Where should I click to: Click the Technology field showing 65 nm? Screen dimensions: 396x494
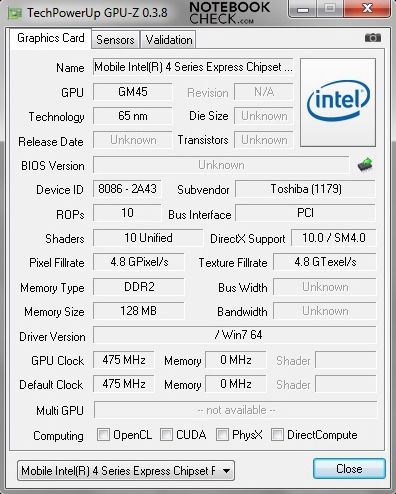[x=133, y=116]
